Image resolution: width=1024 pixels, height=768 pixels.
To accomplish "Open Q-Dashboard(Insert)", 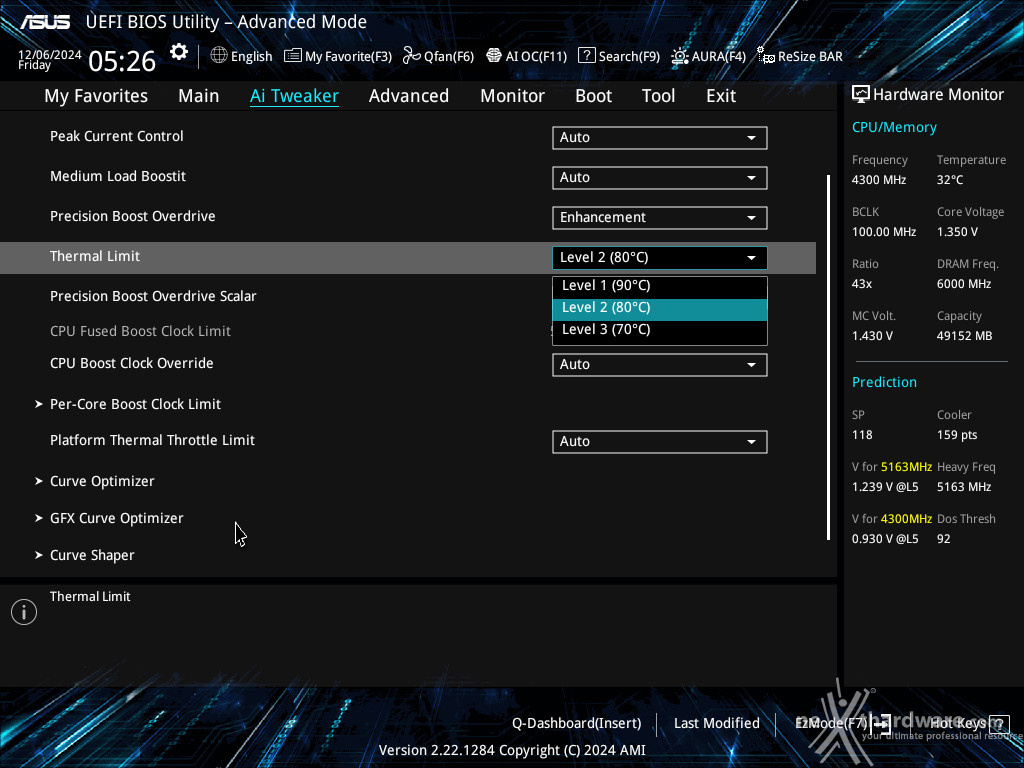I will 577,724.
